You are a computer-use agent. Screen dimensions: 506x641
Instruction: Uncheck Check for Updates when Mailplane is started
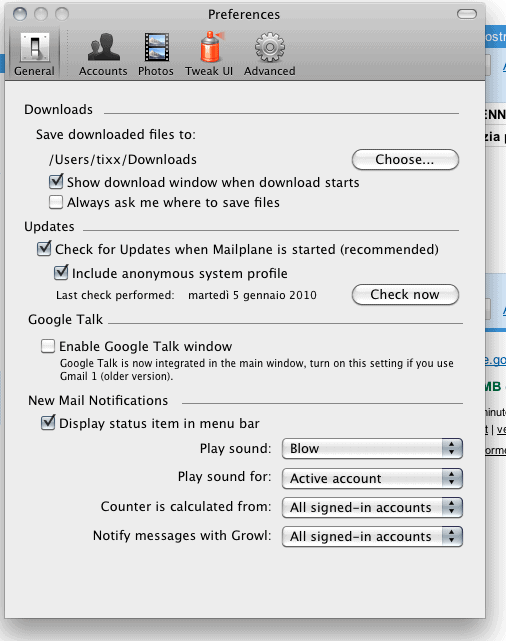pos(44,249)
